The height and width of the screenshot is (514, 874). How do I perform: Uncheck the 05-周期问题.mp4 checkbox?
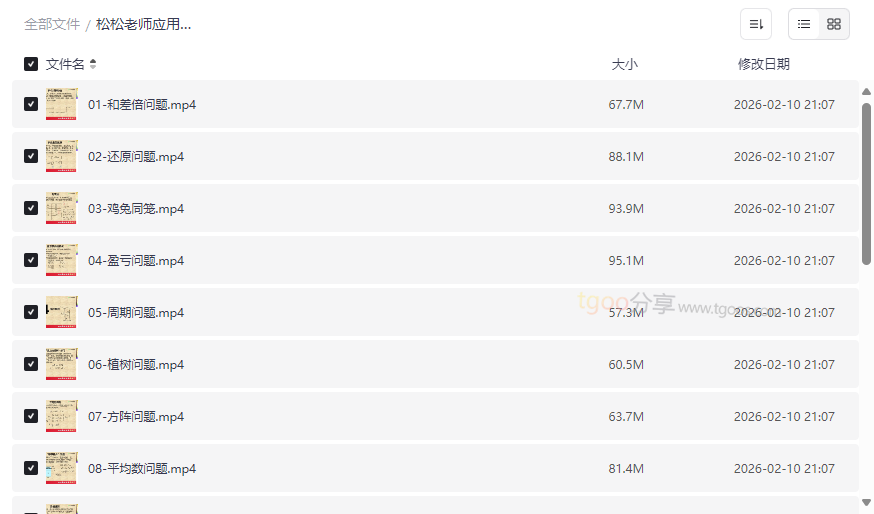tap(31, 312)
